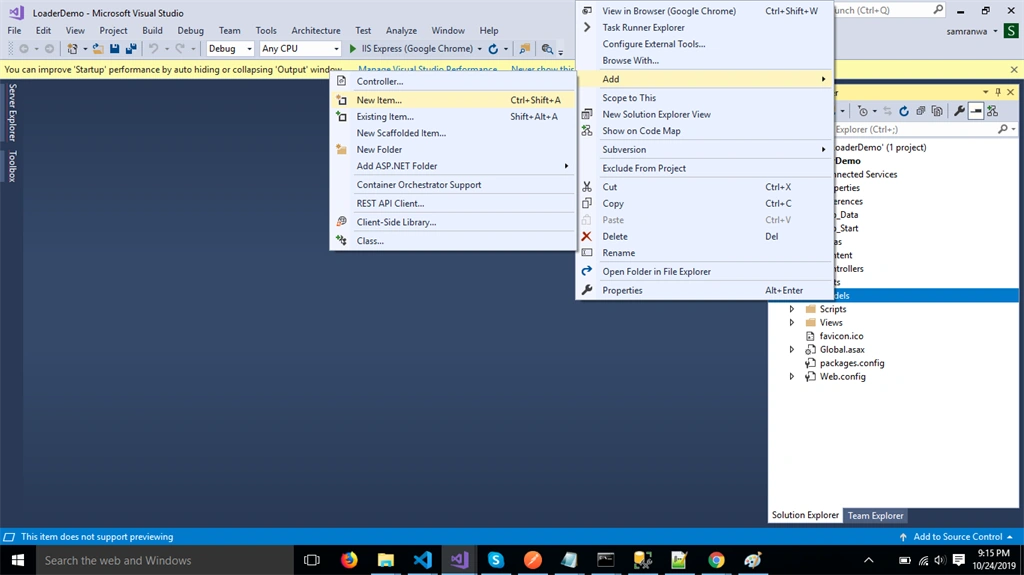The height and width of the screenshot is (575, 1024).
Task: Click the Search Solution Explorer input field
Action: (914, 129)
